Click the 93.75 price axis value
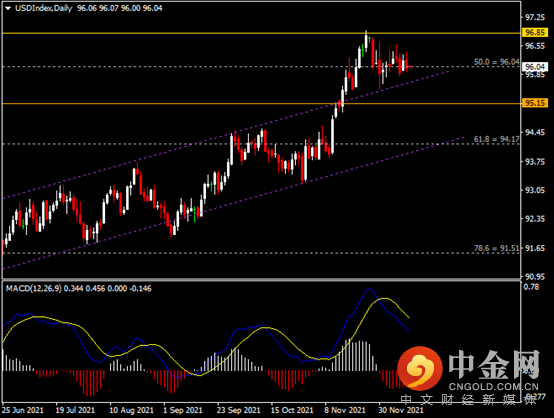This screenshot has width=554, height=418. (535, 161)
